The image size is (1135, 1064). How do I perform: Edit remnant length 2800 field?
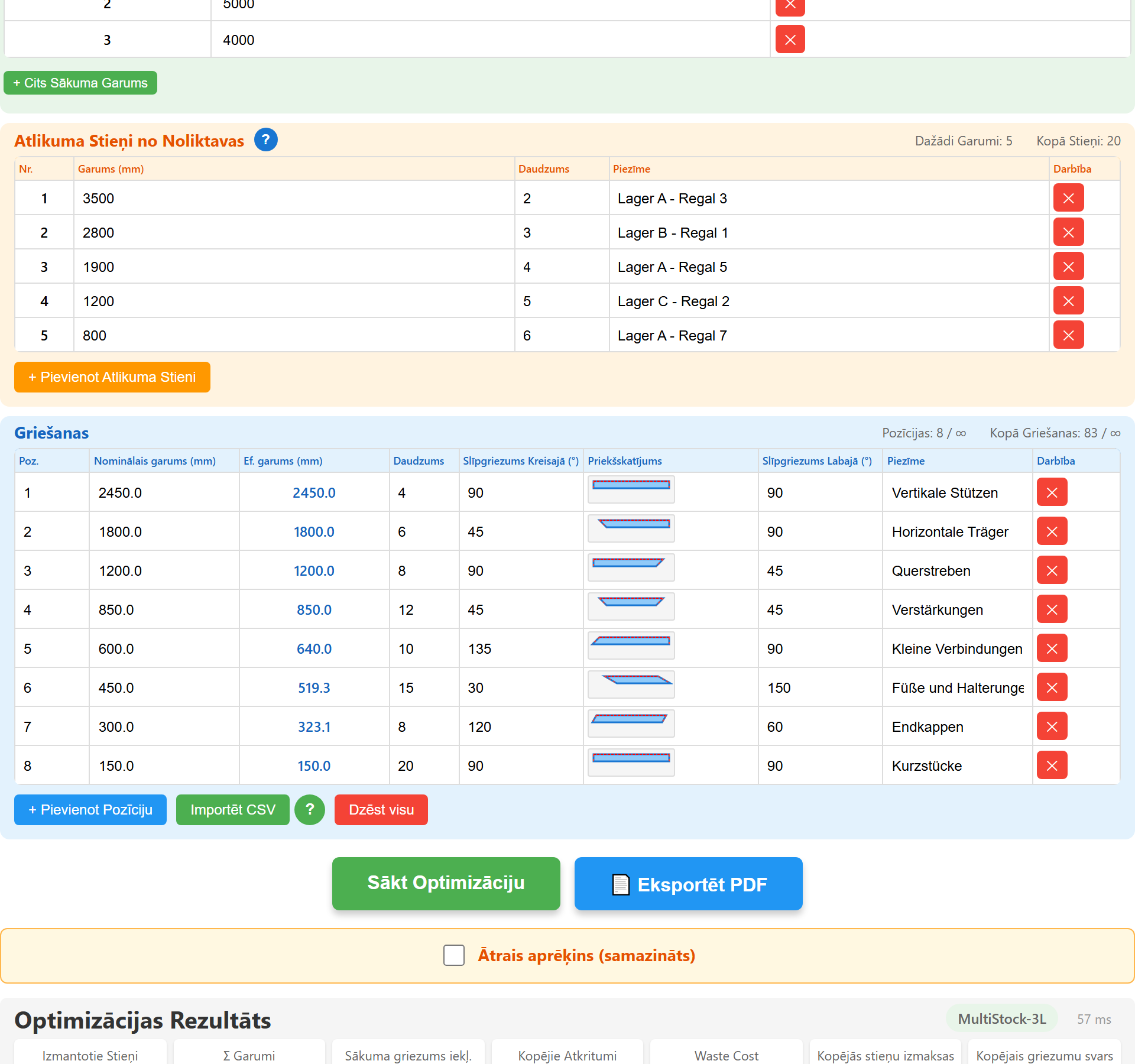[294, 232]
